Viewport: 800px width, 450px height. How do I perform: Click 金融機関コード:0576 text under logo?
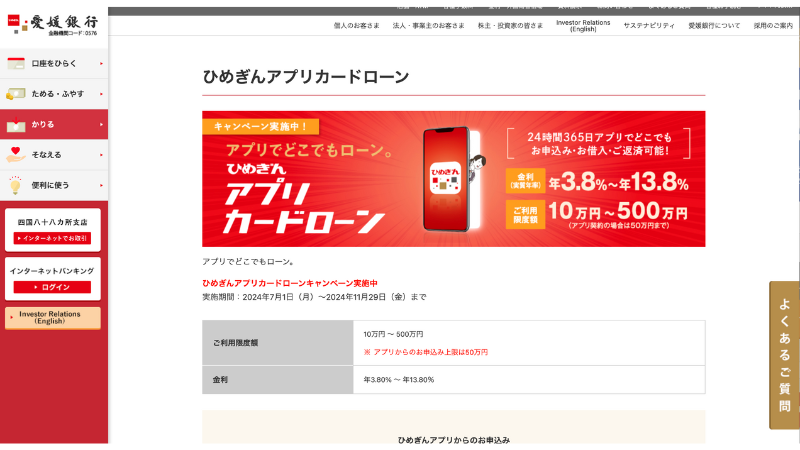(x=72, y=33)
